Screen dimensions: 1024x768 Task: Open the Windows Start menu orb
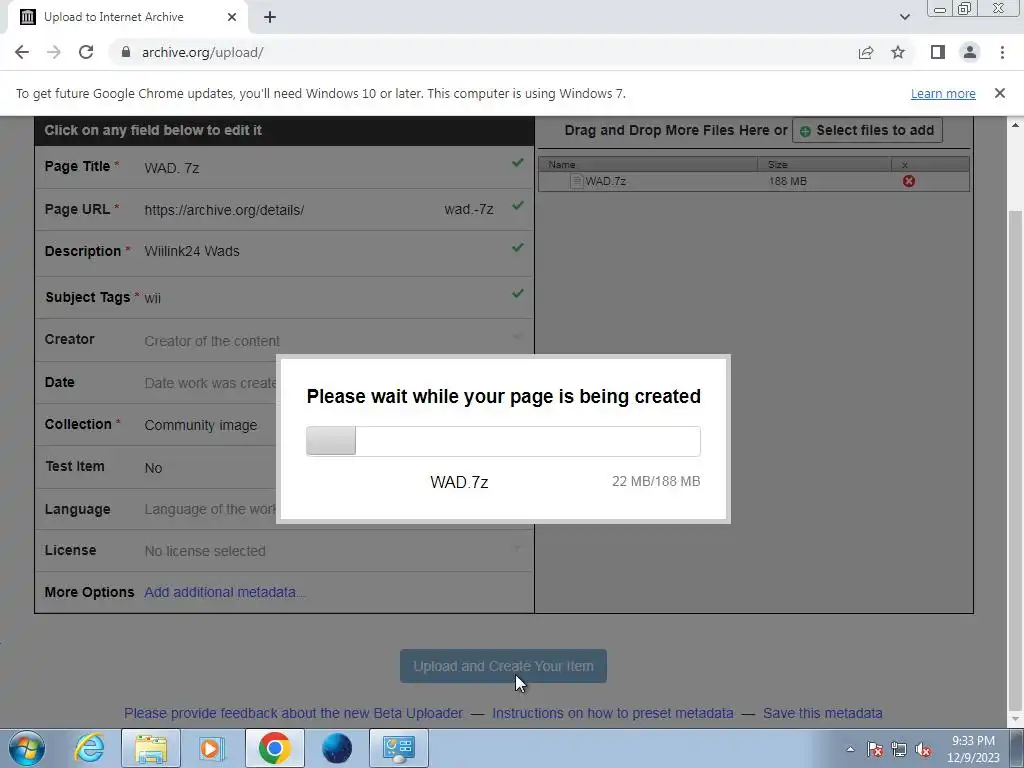point(27,748)
